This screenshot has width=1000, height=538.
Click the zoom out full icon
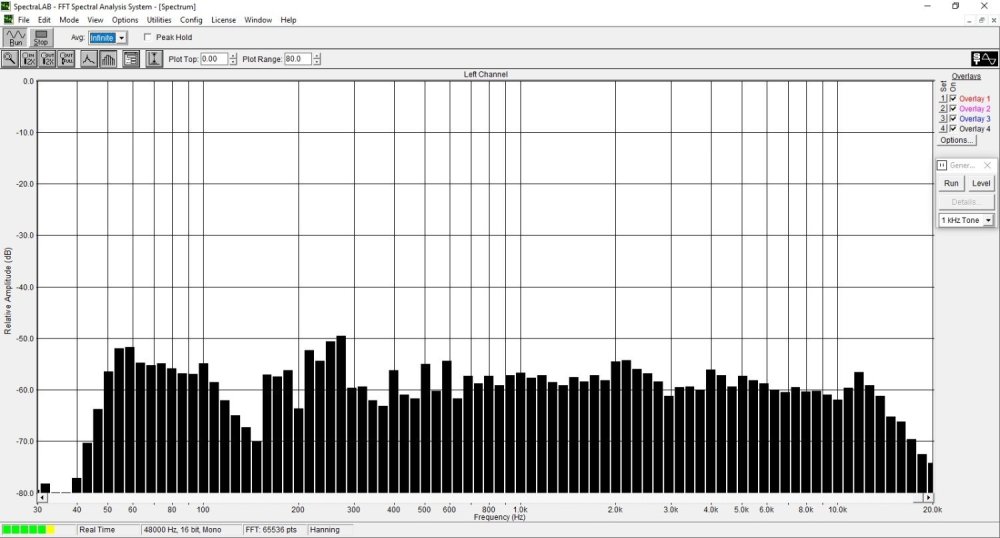coord(67,59)
